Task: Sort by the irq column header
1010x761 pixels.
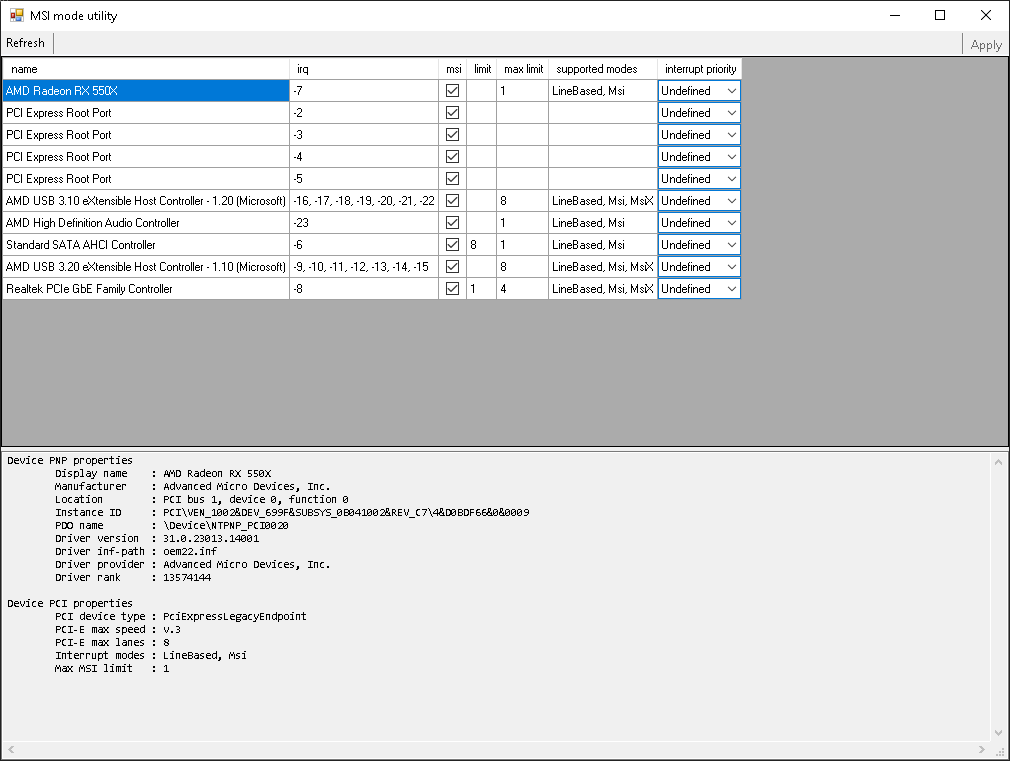Action: pyautogui.click(x=364, y=69)
